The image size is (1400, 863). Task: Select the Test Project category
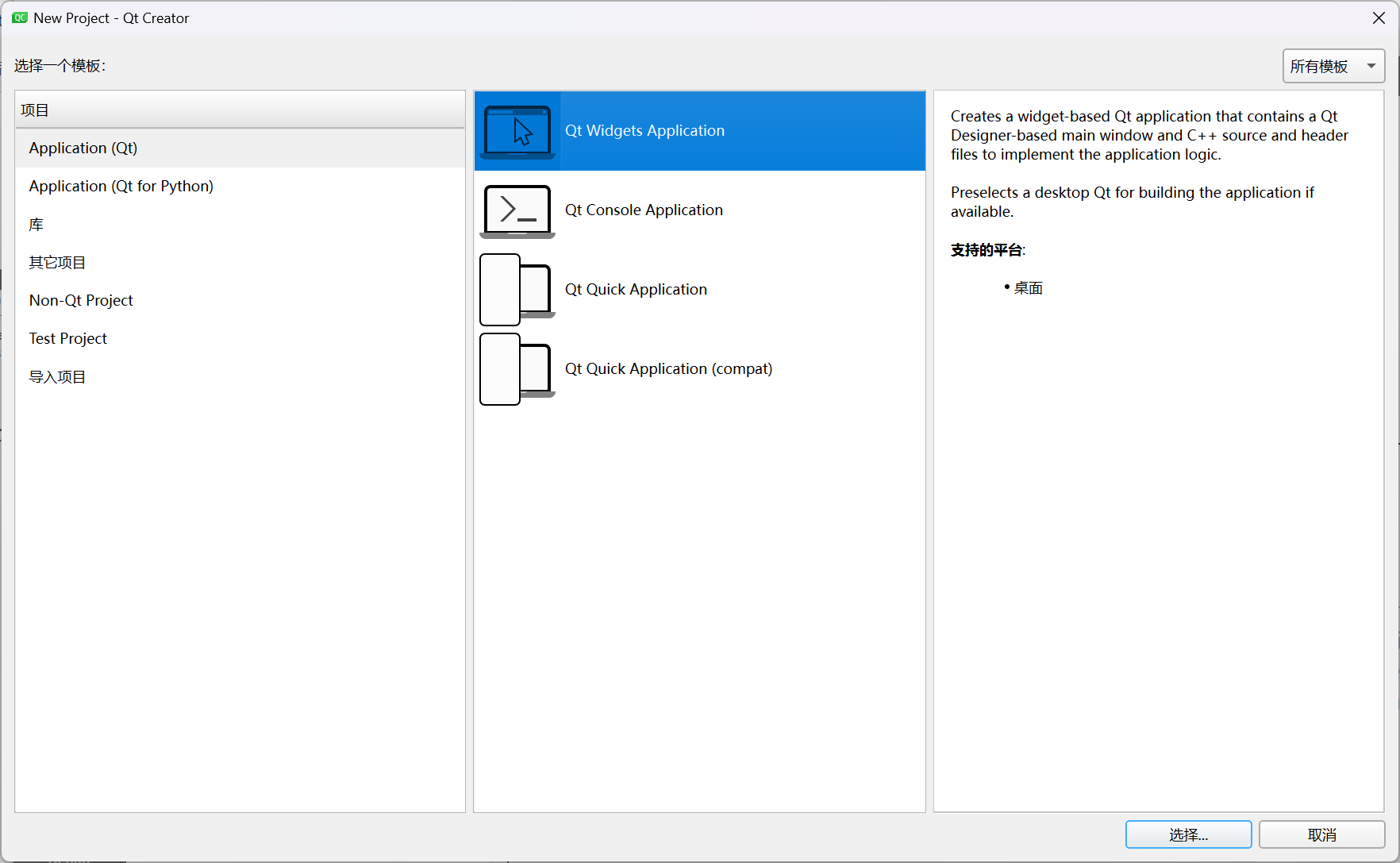(x=240, y=339)
